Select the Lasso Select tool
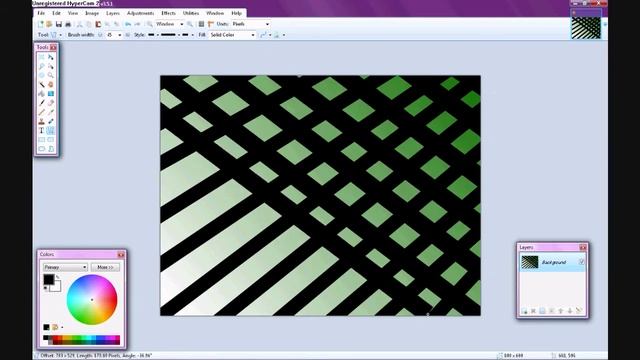 pyautogui.click(x=42, y=66)
